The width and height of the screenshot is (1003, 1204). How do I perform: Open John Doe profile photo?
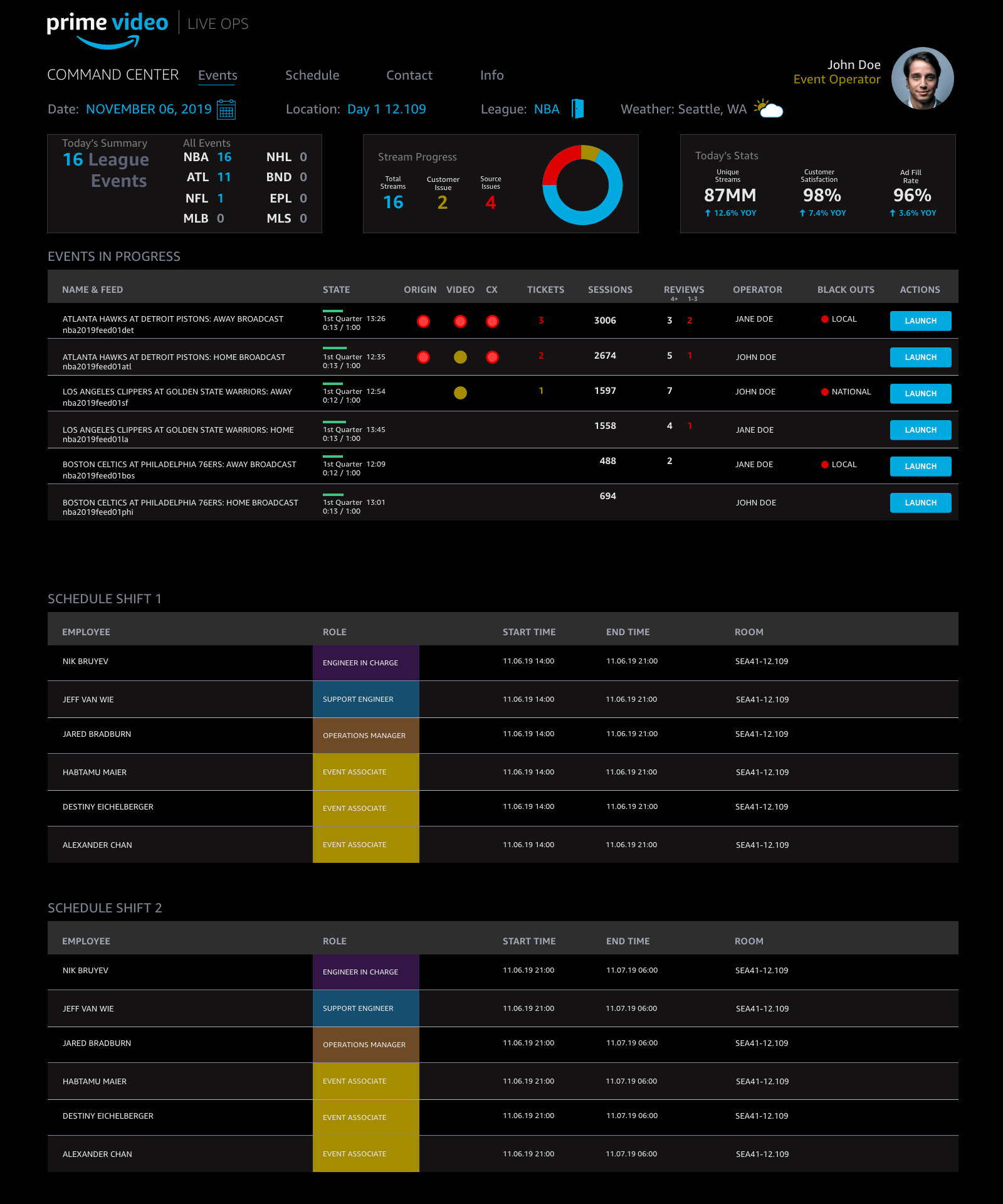tap(922, 78)
